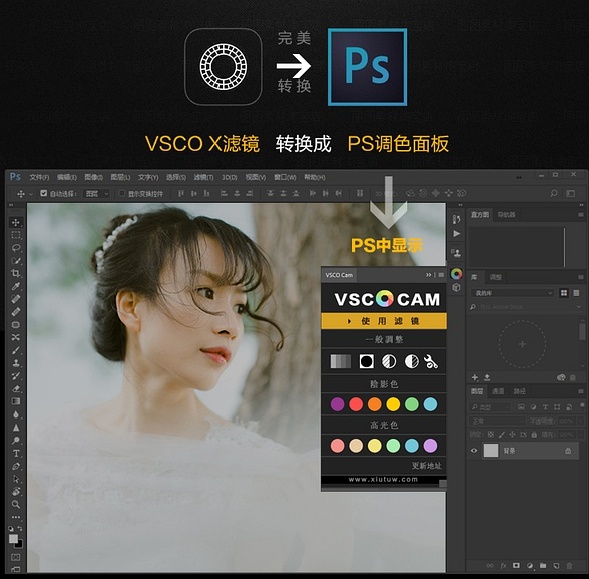
Task: Select the Dodge tool
Action: pyautogui.click(x=15, y=440)
